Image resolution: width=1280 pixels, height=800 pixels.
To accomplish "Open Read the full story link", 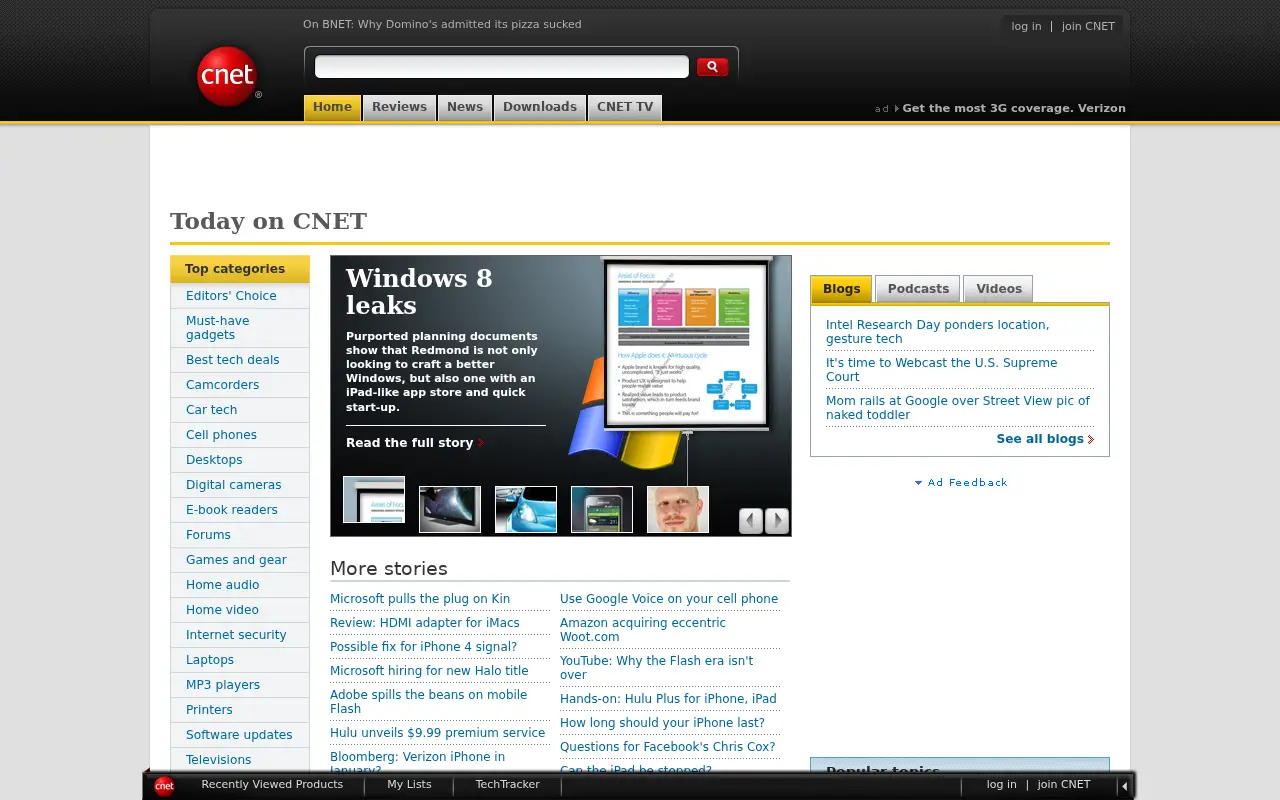I will tap(415, 443).
